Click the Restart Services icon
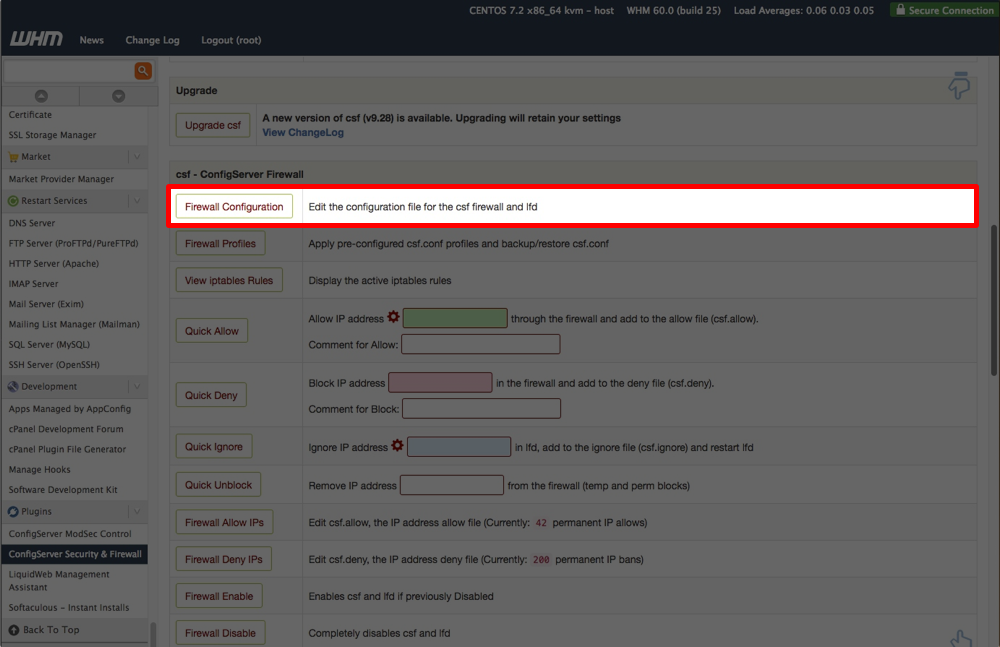This screenshot has width=1000, height=647. 14,202
